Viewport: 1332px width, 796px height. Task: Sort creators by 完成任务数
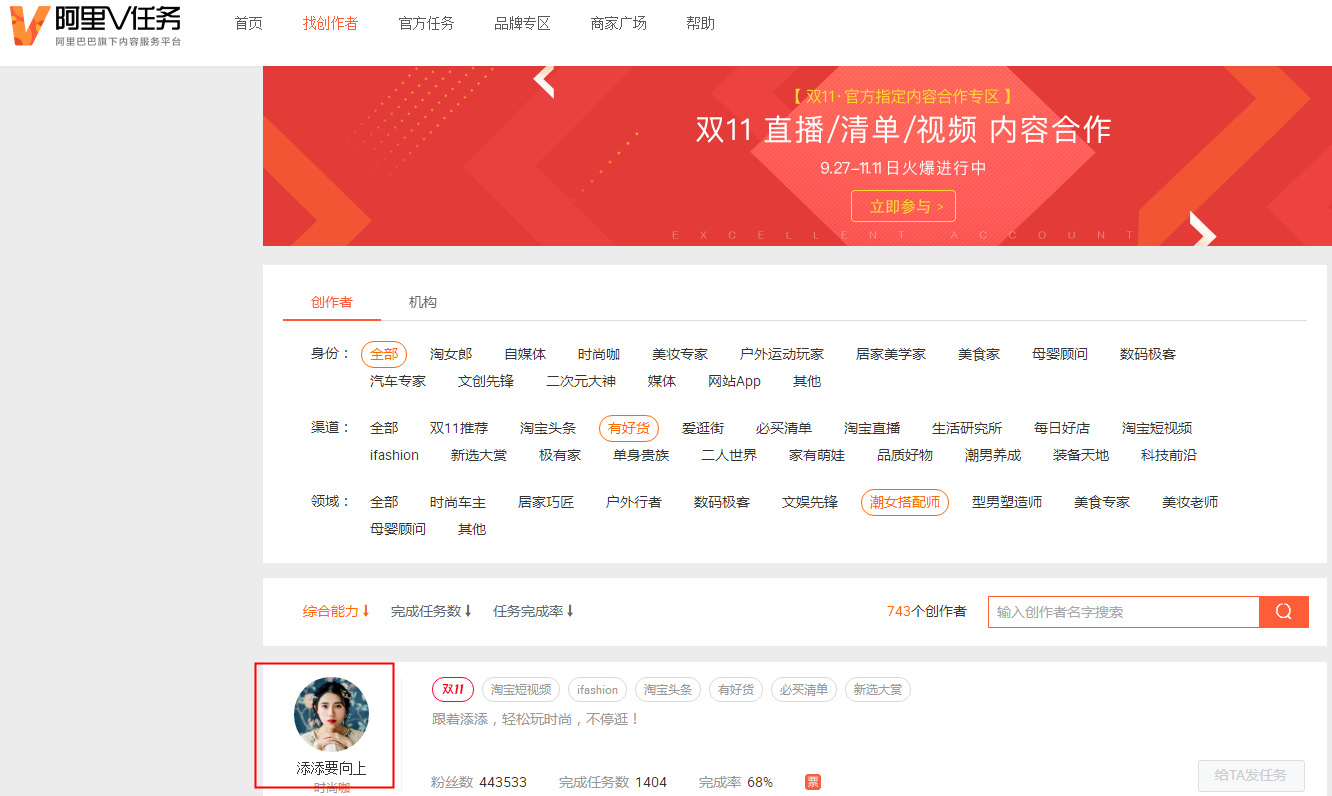[431, 611]
